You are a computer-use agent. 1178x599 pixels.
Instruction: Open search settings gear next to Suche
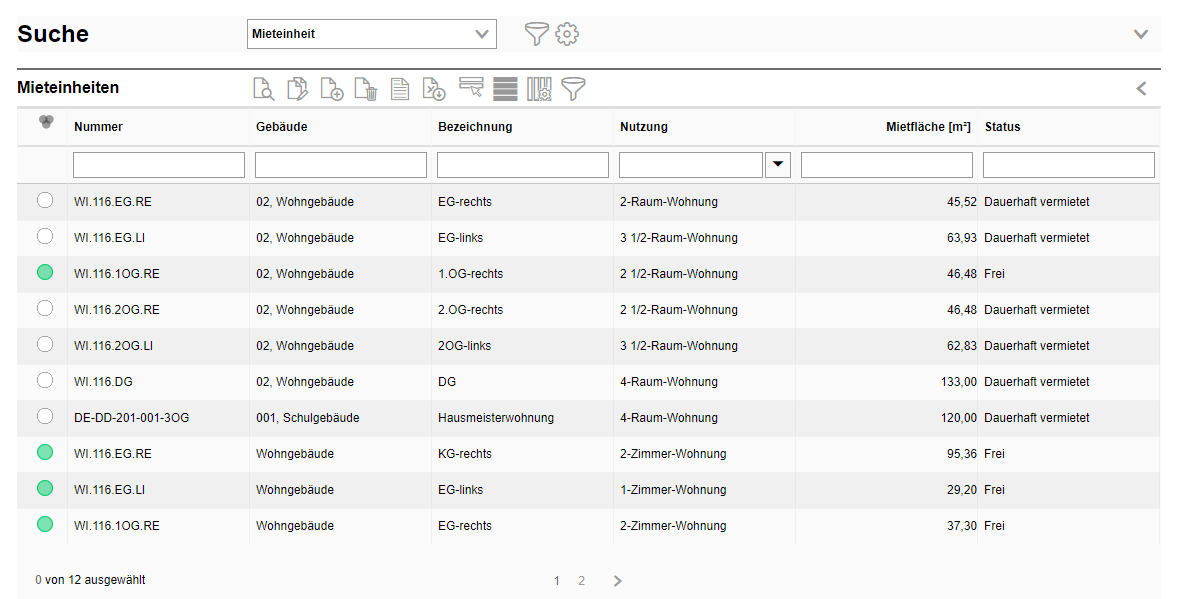567,34
